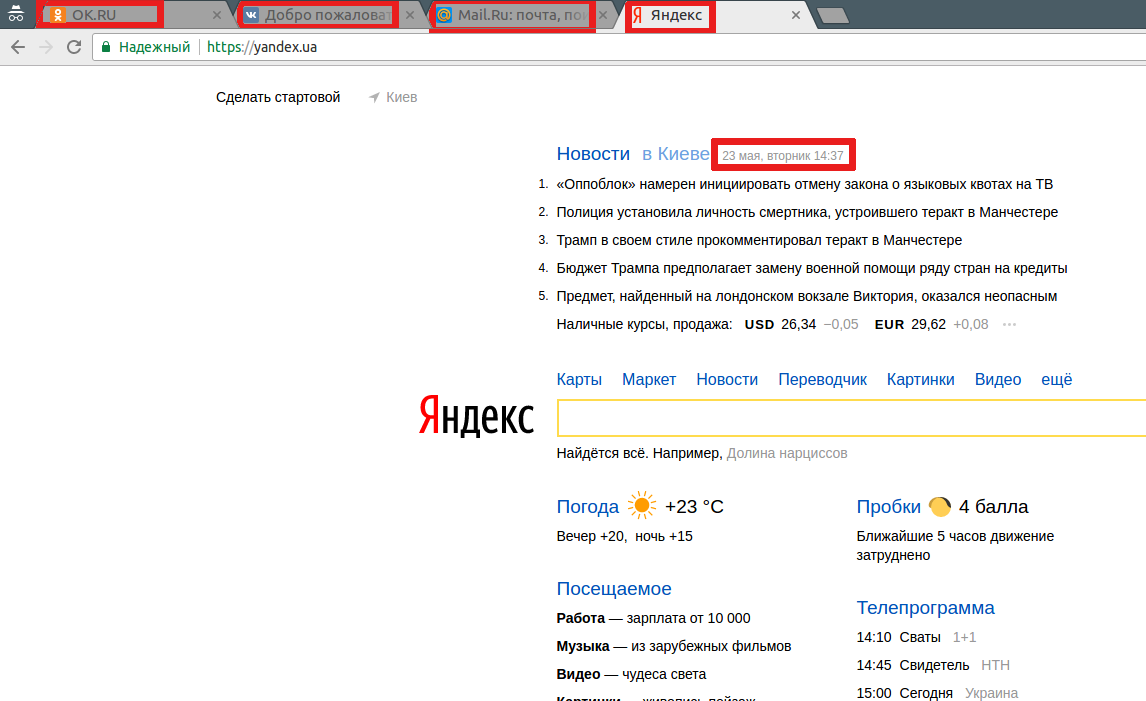Click the green secure padlock icon

[106, 48]
